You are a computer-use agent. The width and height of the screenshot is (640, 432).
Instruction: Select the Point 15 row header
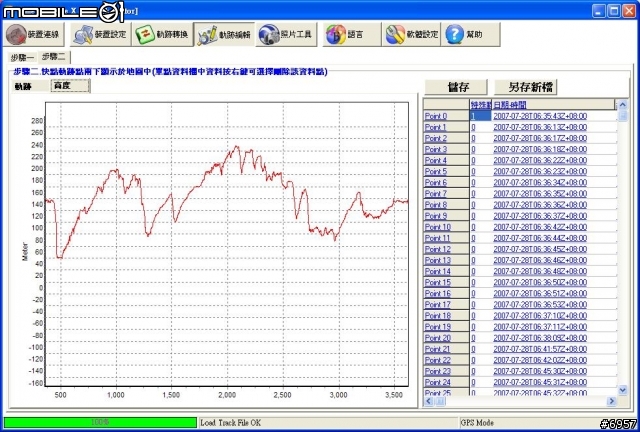pos(446,282)
